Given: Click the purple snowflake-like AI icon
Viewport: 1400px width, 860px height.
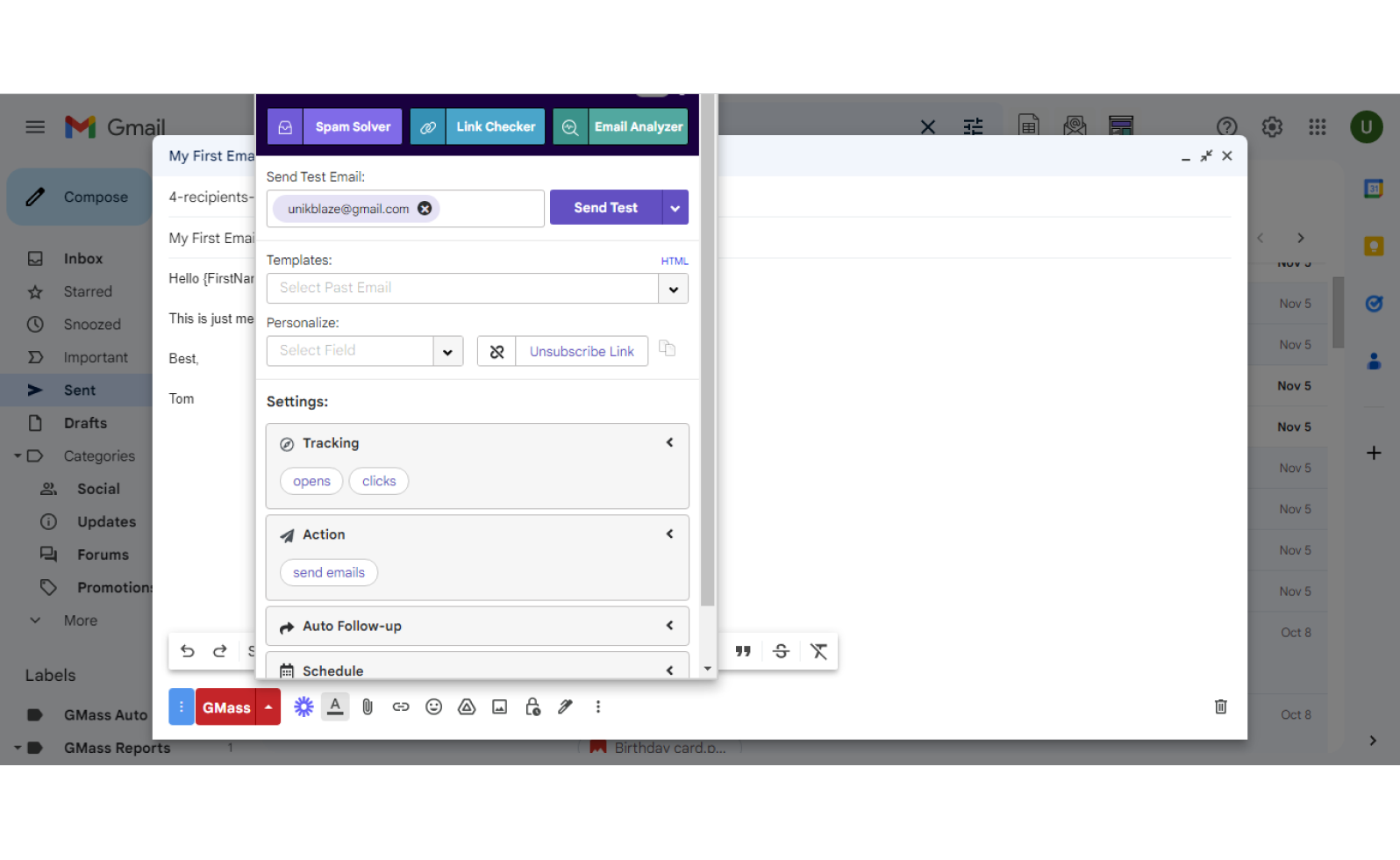Looking at the screenshot, I should pyautogui.click(x=304, y=707).
